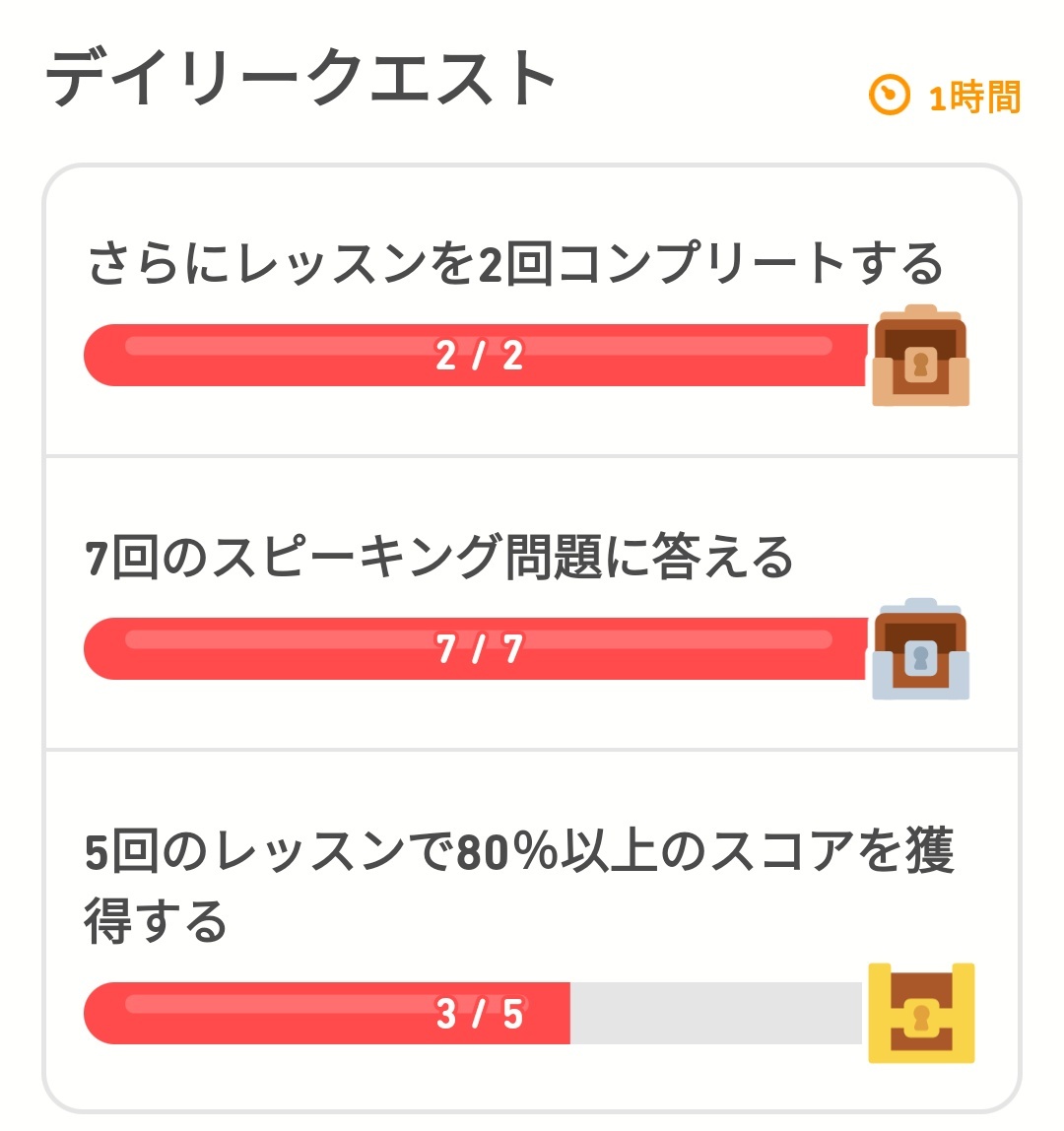This screenshot has height=1131, width=1064.
Task: Click the 2 / 2 progress counter text
Action: 479,356
